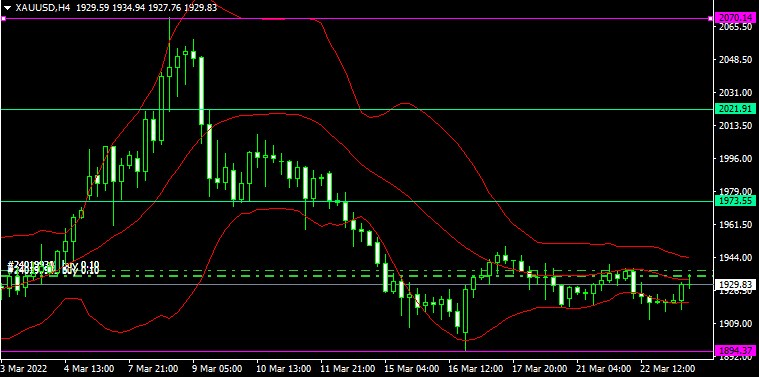
Task: Click the 2065.50 price scale value
Action: (736, 27)
